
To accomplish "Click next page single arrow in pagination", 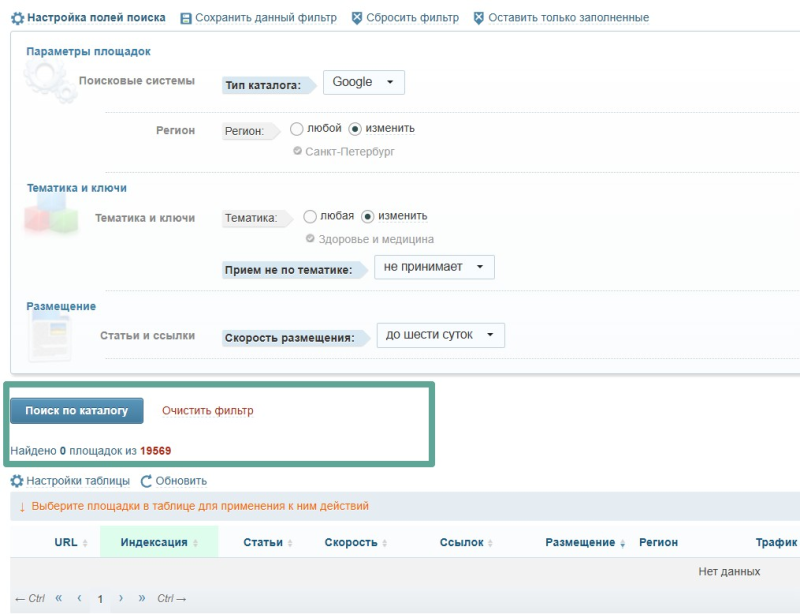I will point(121,598).
